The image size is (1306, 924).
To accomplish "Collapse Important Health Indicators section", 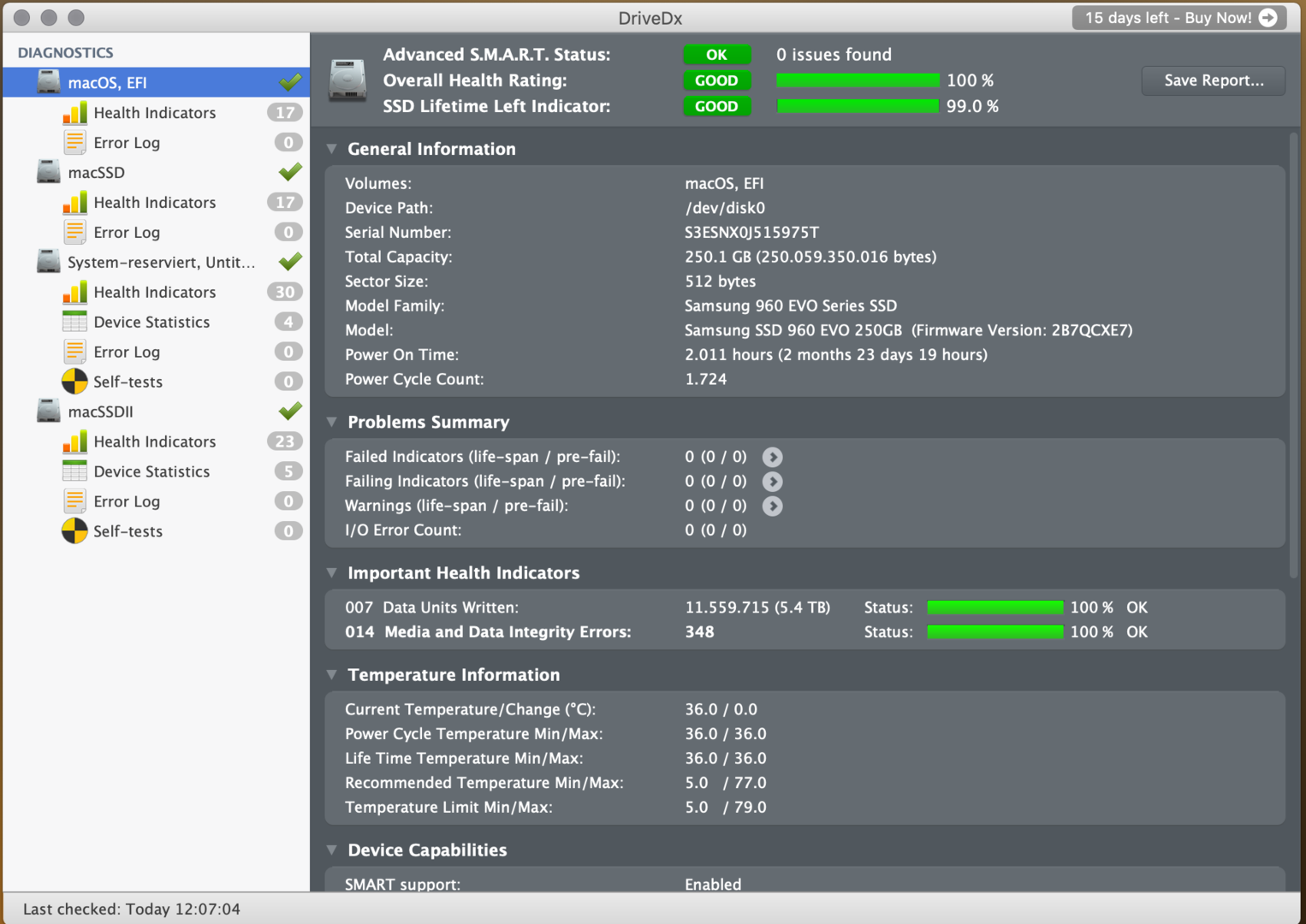I will coord(332,572).
